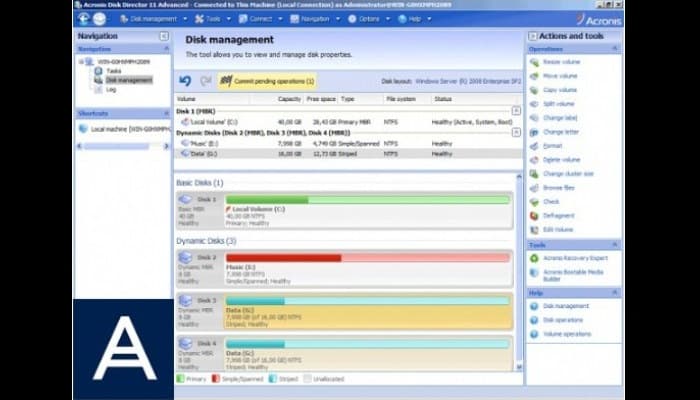Undo the last pending operation
Viewport: 700px width, 400px height.
pyautogui.click(x=185, y=81)
